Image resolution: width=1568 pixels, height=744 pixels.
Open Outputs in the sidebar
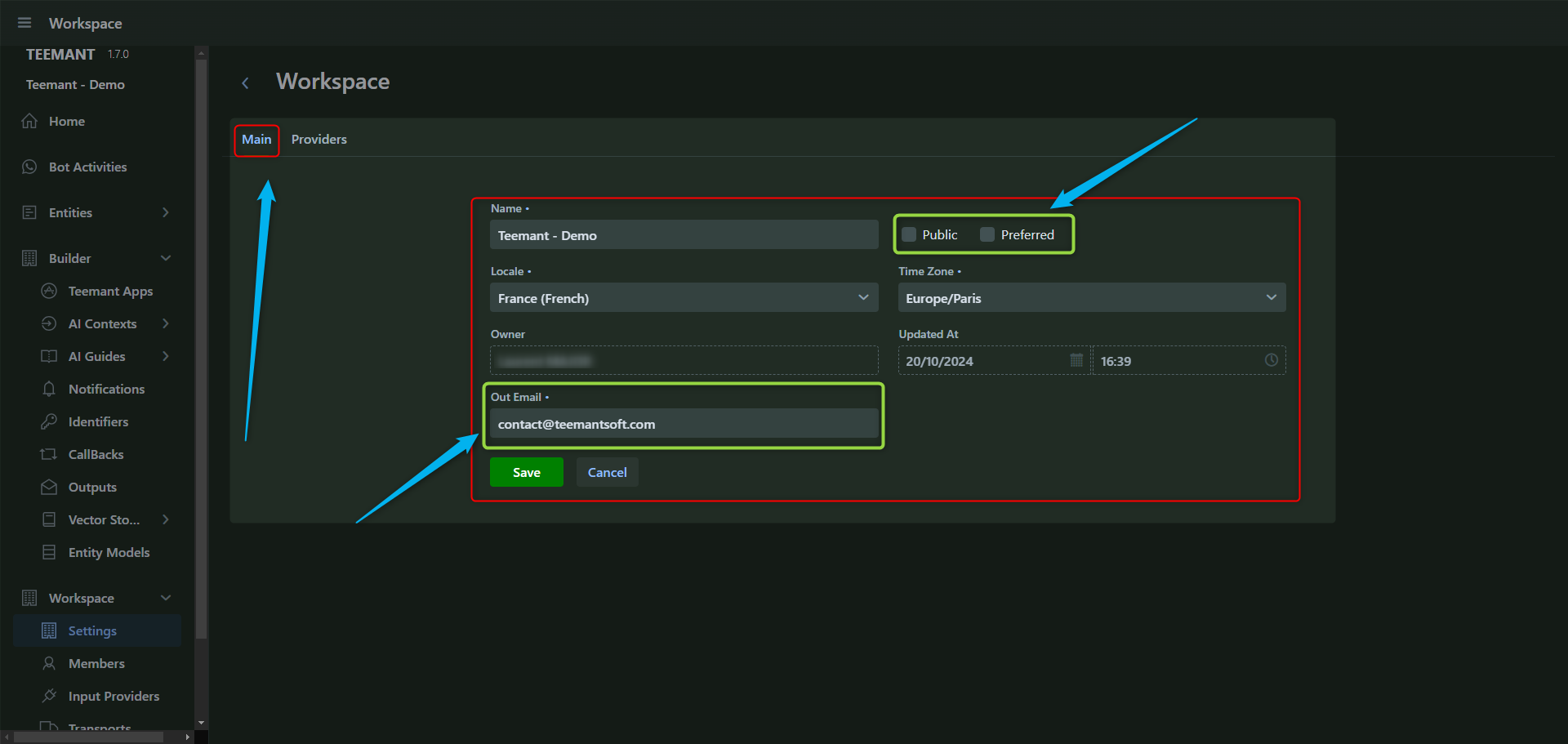click(x=92, y=488)
